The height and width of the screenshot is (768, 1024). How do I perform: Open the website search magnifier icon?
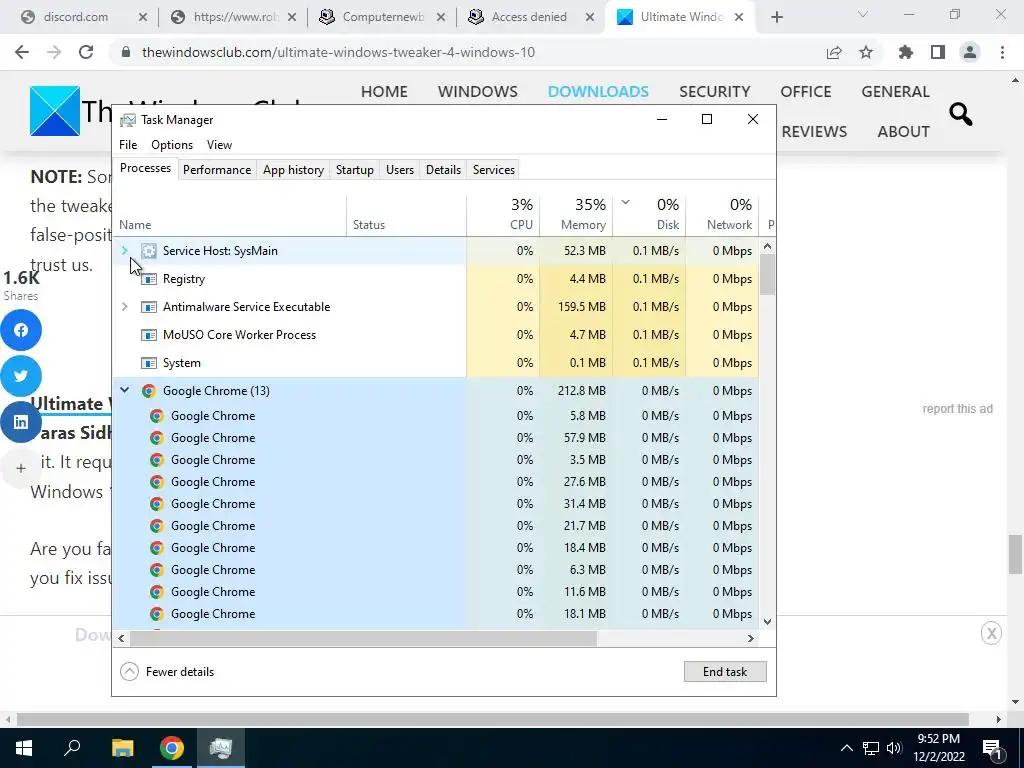[960, 114]
